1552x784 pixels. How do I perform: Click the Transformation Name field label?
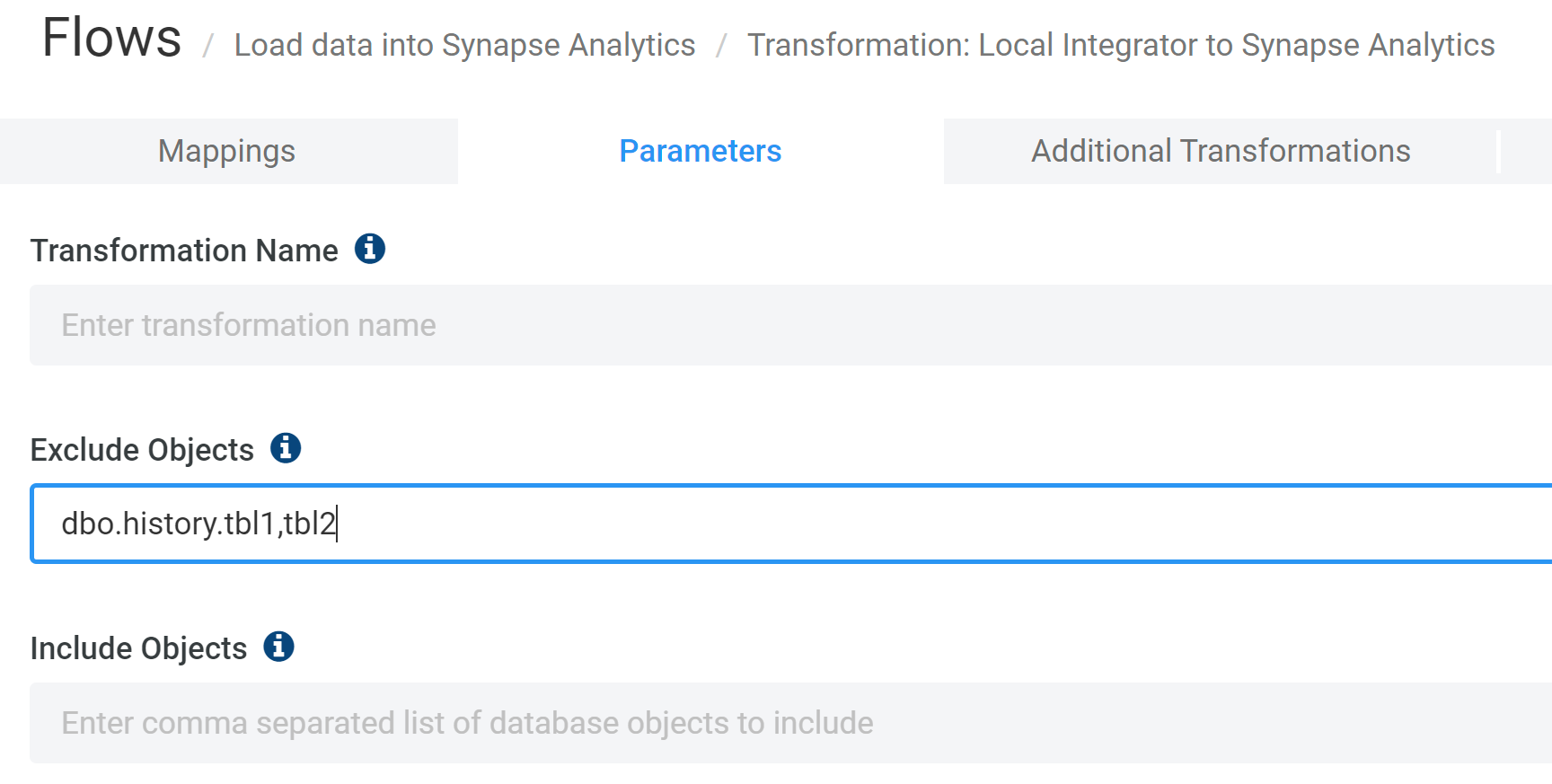coord(184,251)
